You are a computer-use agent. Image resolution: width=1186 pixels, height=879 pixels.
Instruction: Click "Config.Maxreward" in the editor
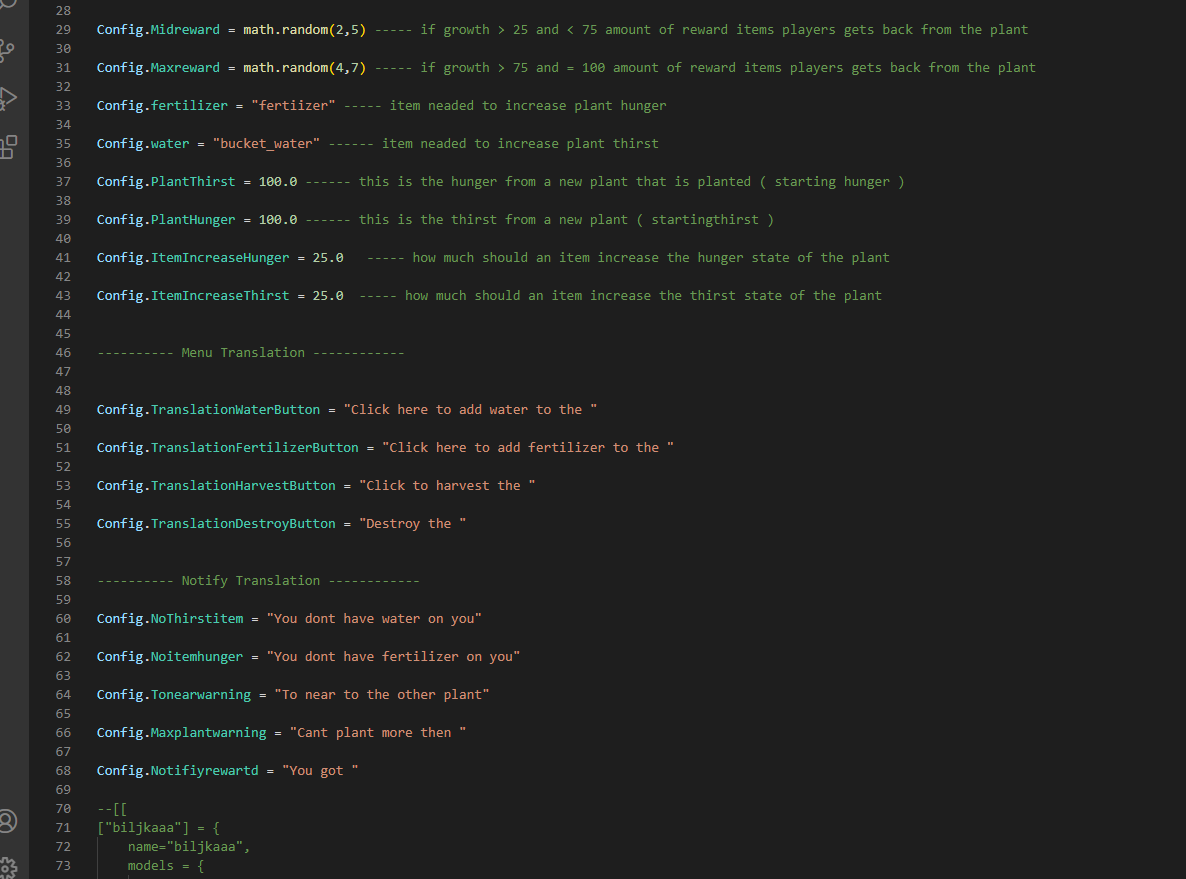click(x=158, y=67)
